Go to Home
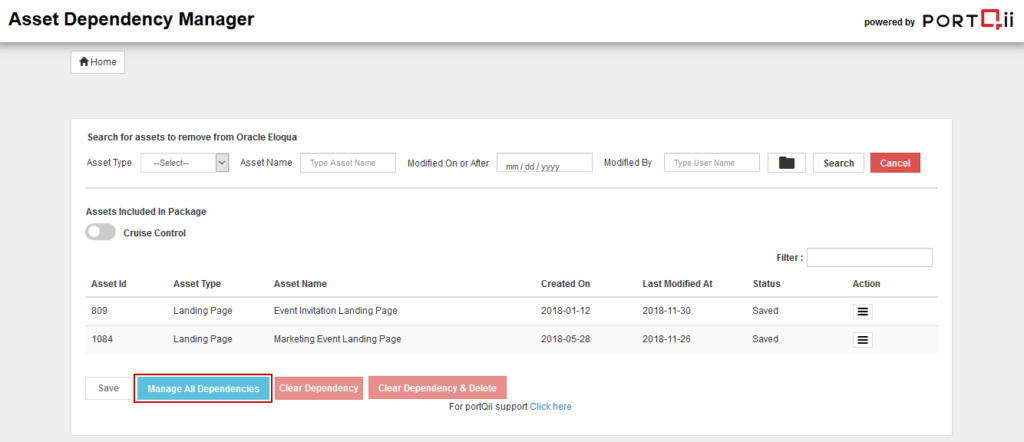1024x442 pixels. coord(97,62)
